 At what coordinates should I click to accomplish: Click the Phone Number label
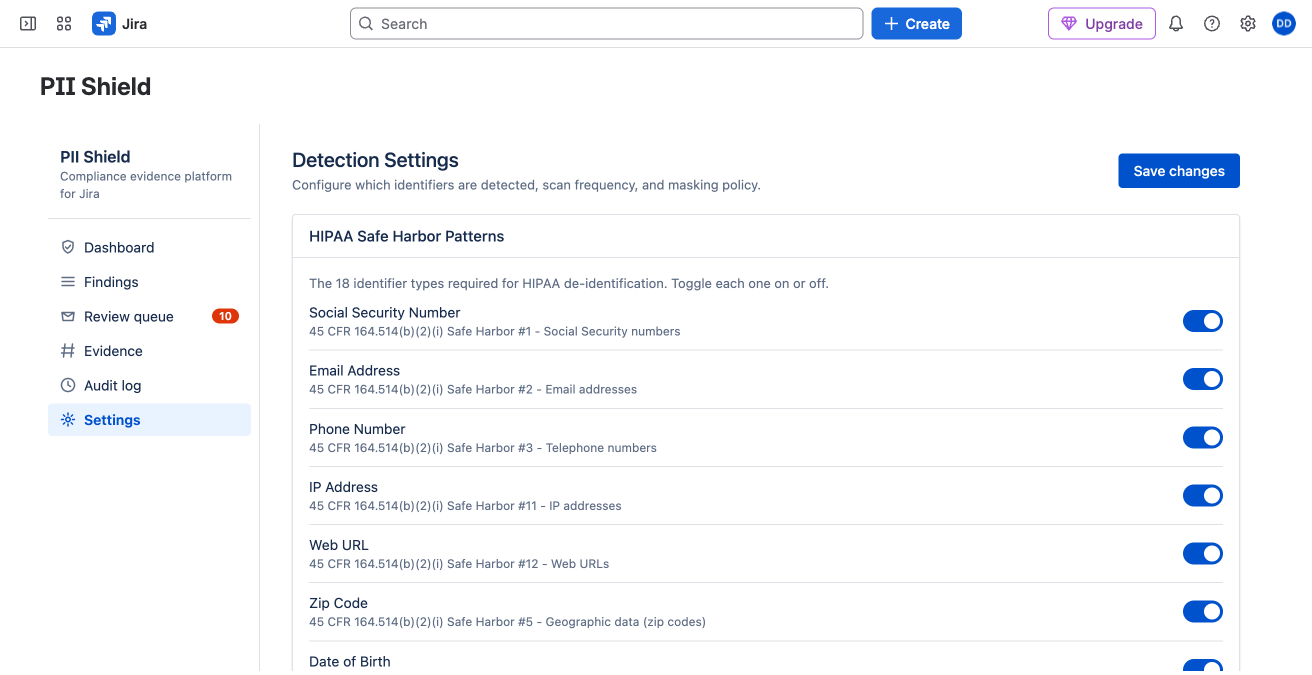click(x=357, y=429)
